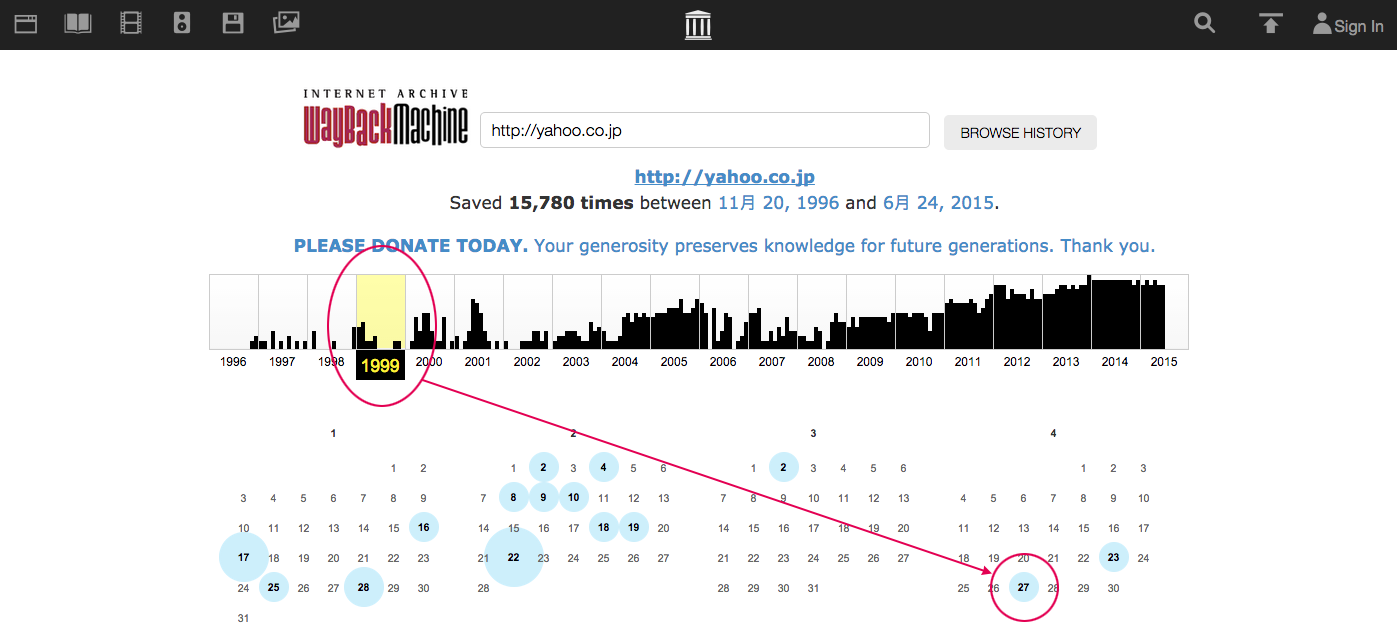This screenshot has width=1397, height=634.
Task: Focus the URL field with yahoo.co.jp
Action: 705,131
